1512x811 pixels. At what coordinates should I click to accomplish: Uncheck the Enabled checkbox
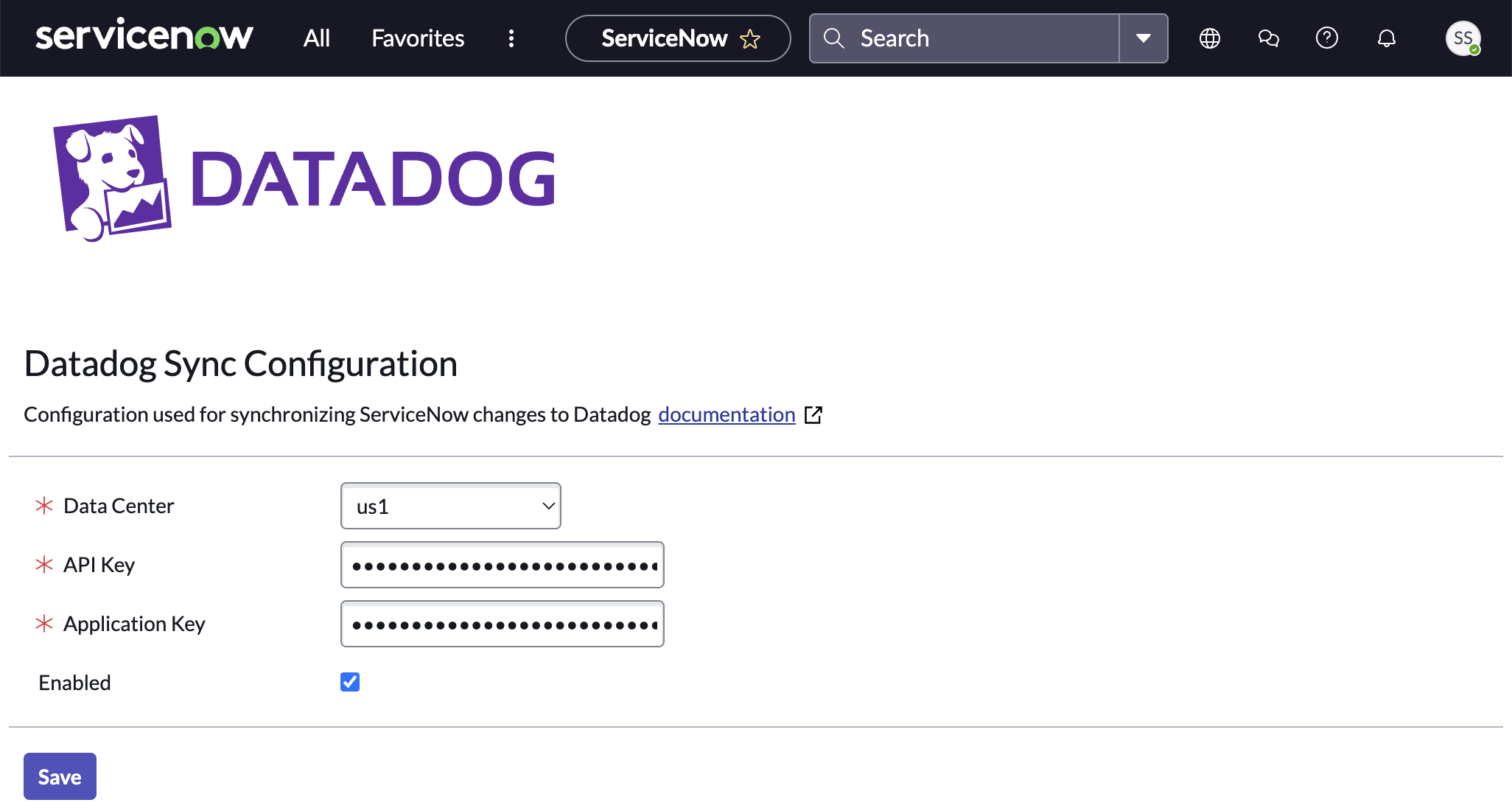pos(350,683)
